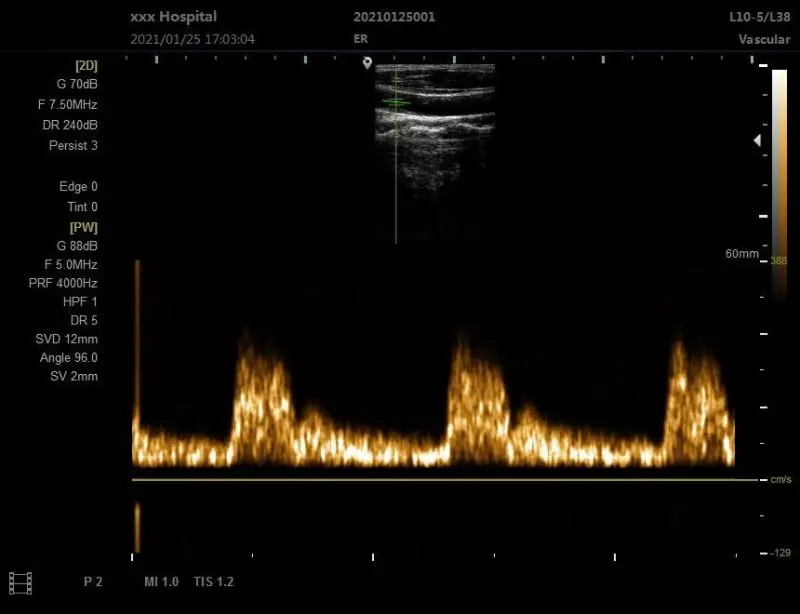Viewport: 800px width, 614px height.
Task: Open the F 7.50MHz frequency selector
Action: coord(70,103)
